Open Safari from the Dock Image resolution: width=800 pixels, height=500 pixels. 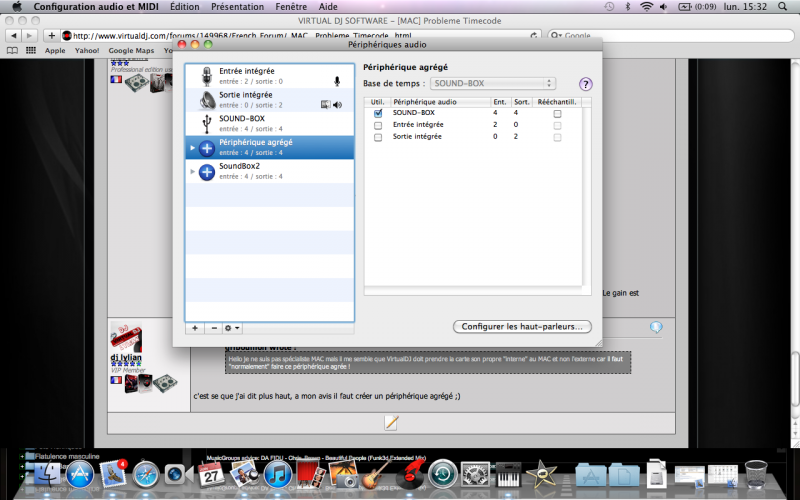pyautogui.click(x=146, y=474)
